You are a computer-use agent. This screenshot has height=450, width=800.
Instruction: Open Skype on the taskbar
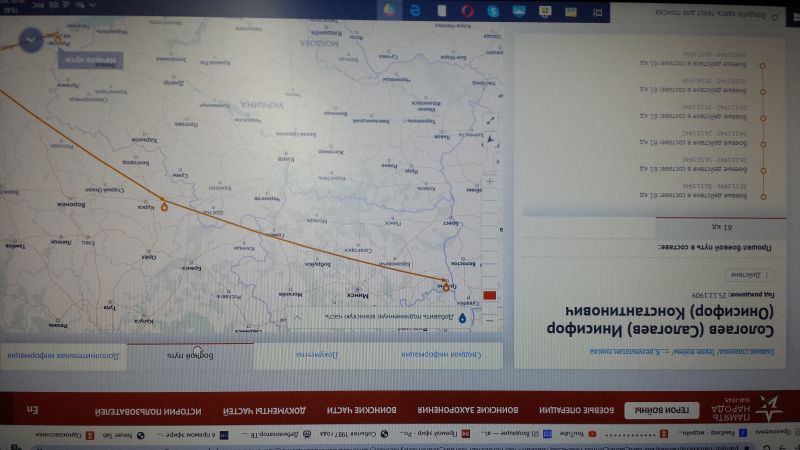tap(493, 11)
